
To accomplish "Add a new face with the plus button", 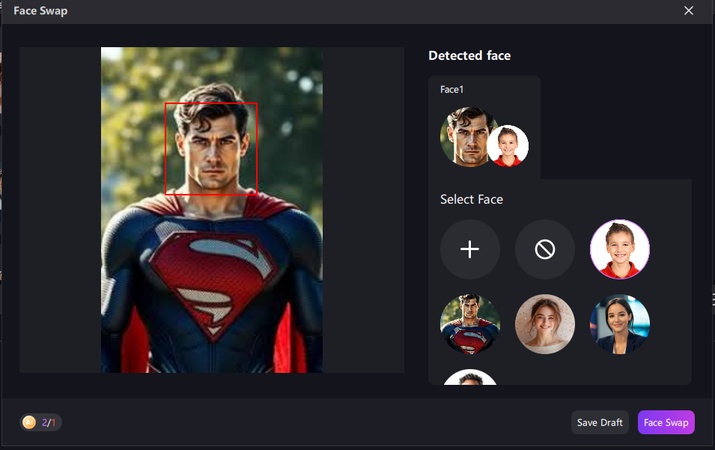I will point(470,249).
